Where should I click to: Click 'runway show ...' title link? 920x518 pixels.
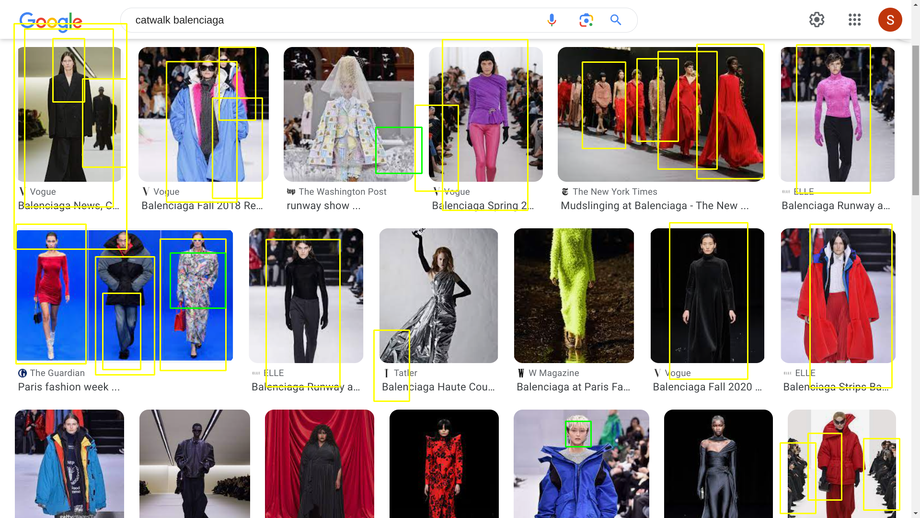[323, 206]
